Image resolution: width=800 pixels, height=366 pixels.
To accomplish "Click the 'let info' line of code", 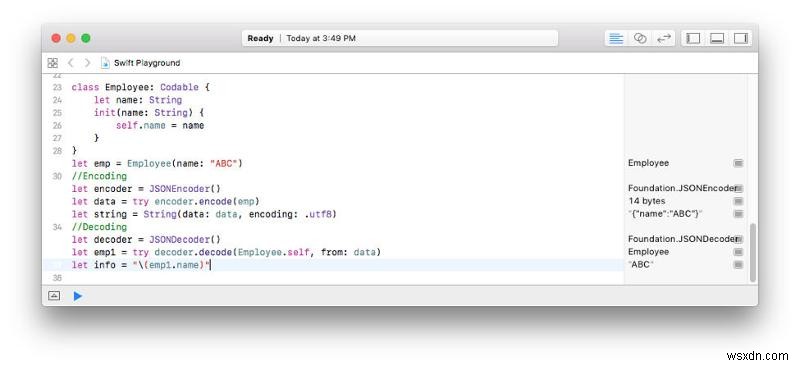I will [x=141, y=265].
